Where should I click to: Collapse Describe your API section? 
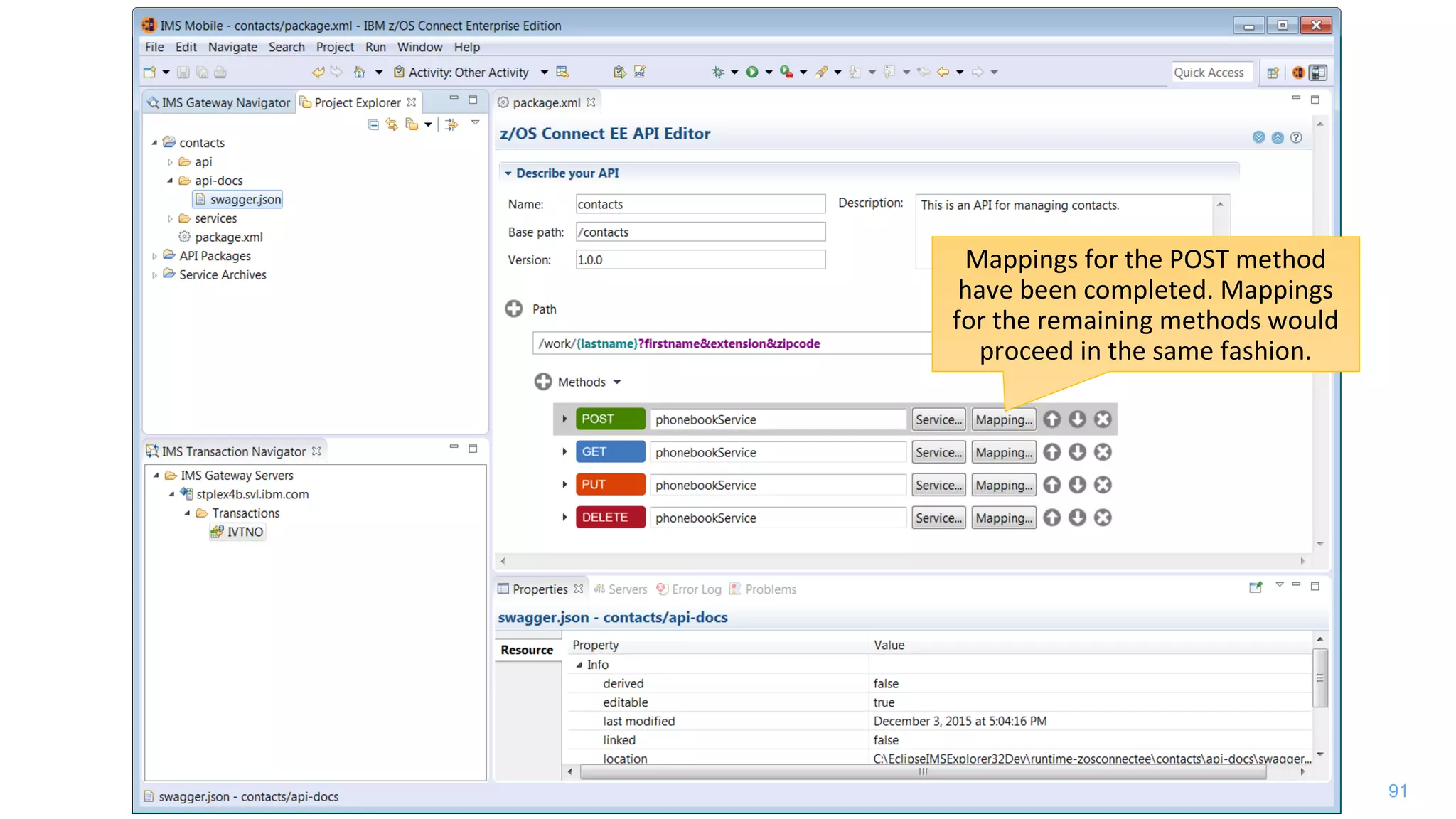(x=508, y=173)
